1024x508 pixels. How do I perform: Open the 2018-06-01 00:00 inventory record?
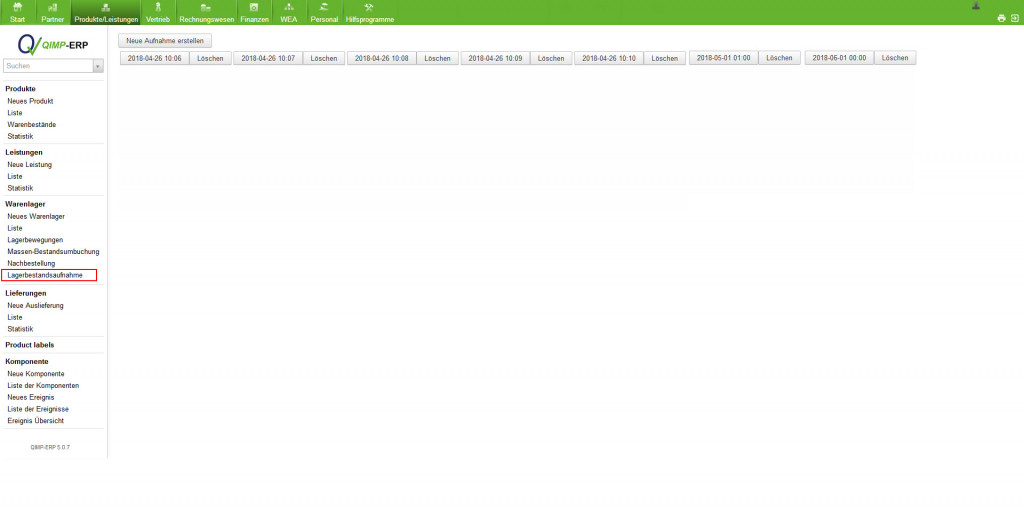click(x=839, y=57)
